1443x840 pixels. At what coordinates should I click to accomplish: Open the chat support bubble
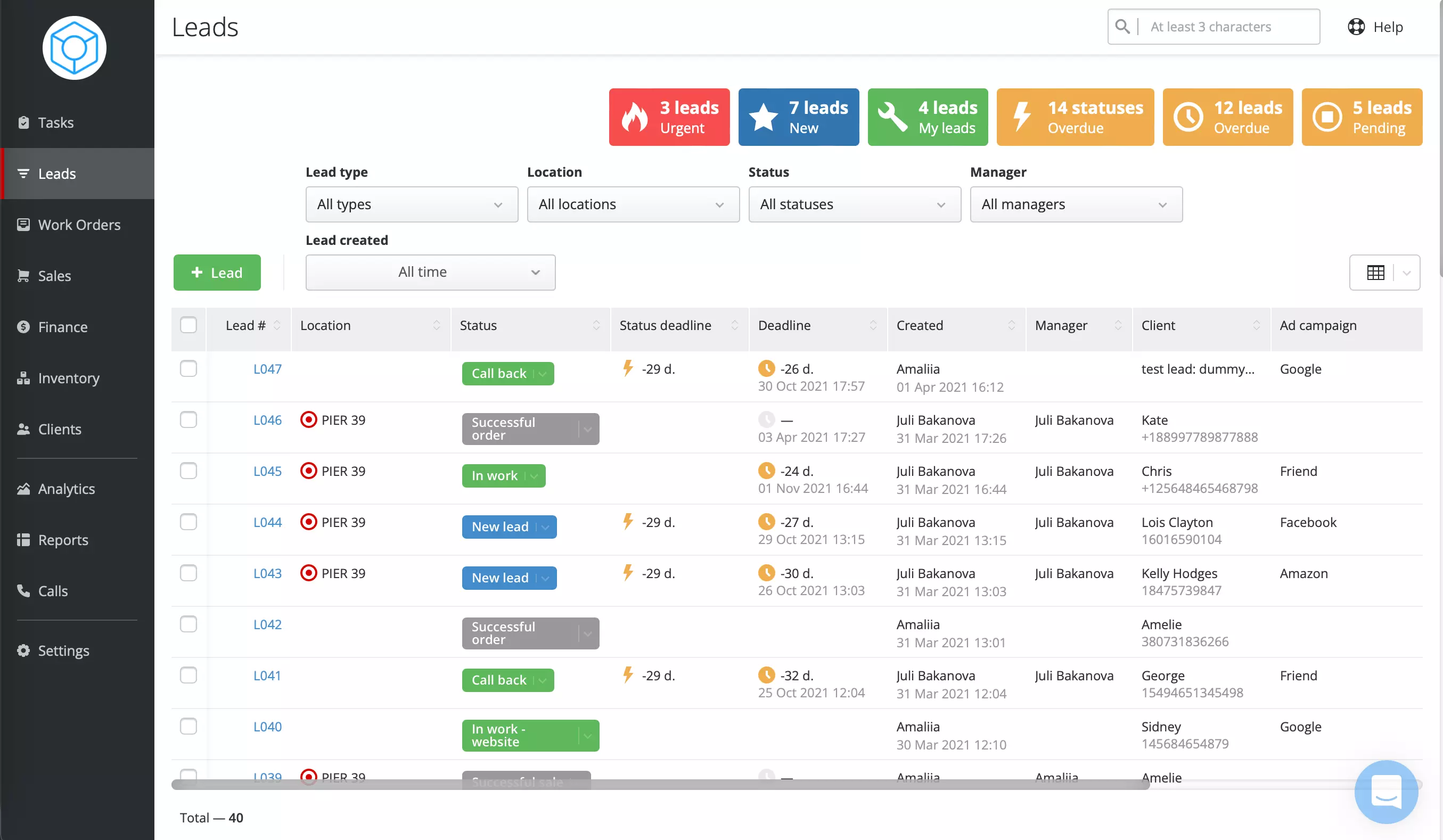click(x=1387, y=792)
